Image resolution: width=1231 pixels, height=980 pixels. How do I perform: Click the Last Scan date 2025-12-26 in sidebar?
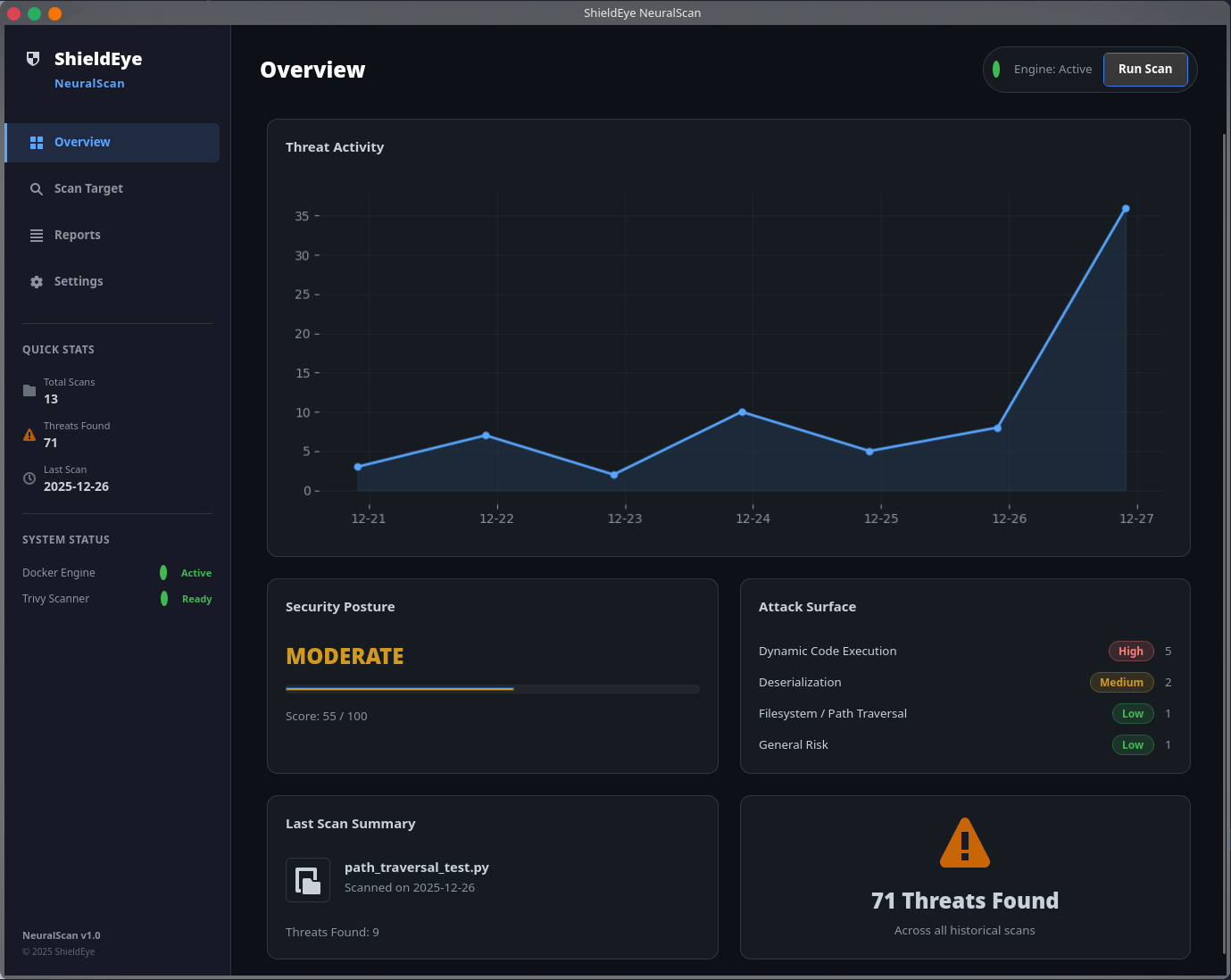[77, 487]
